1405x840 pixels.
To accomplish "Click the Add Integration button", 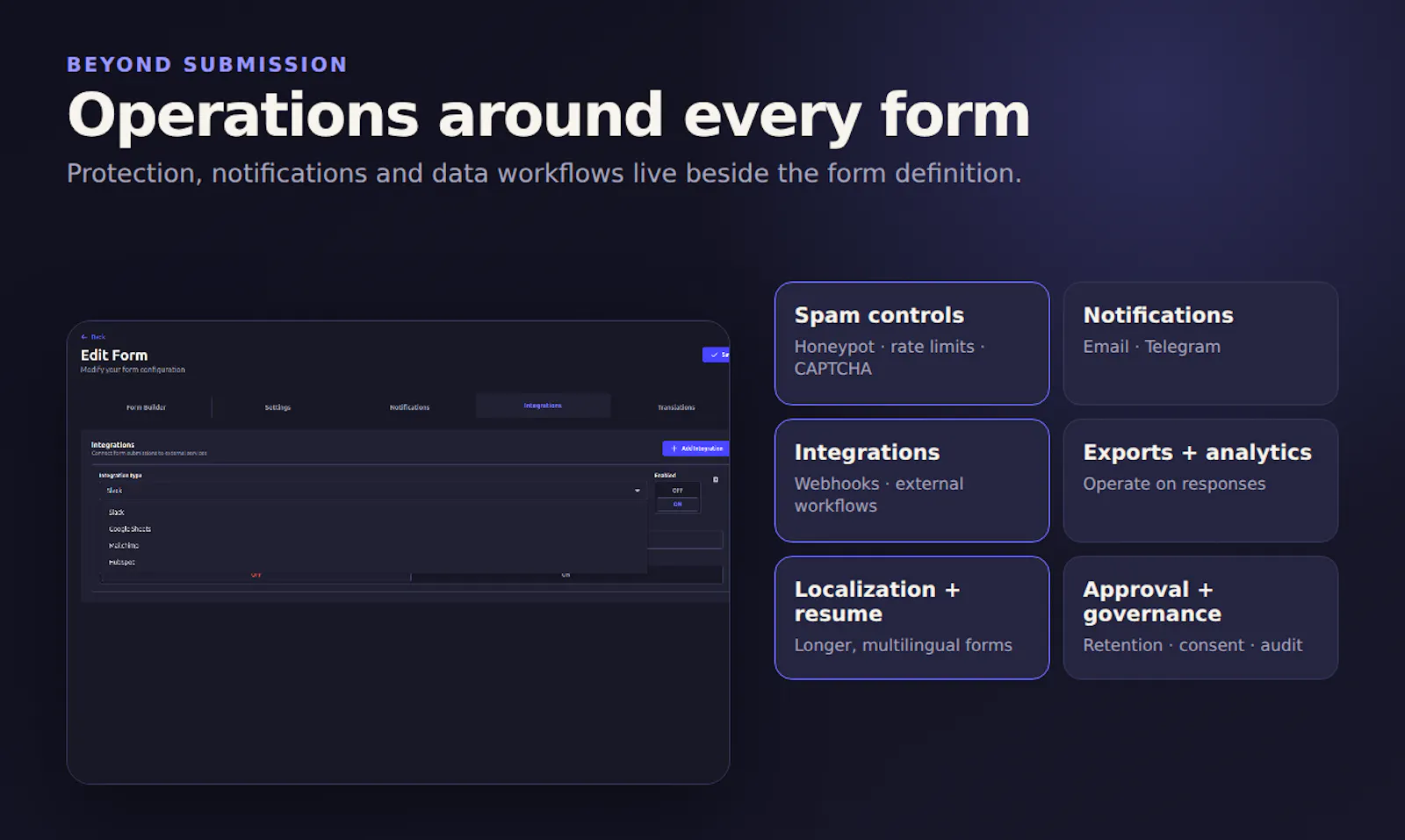I will [x=695, y=449].
